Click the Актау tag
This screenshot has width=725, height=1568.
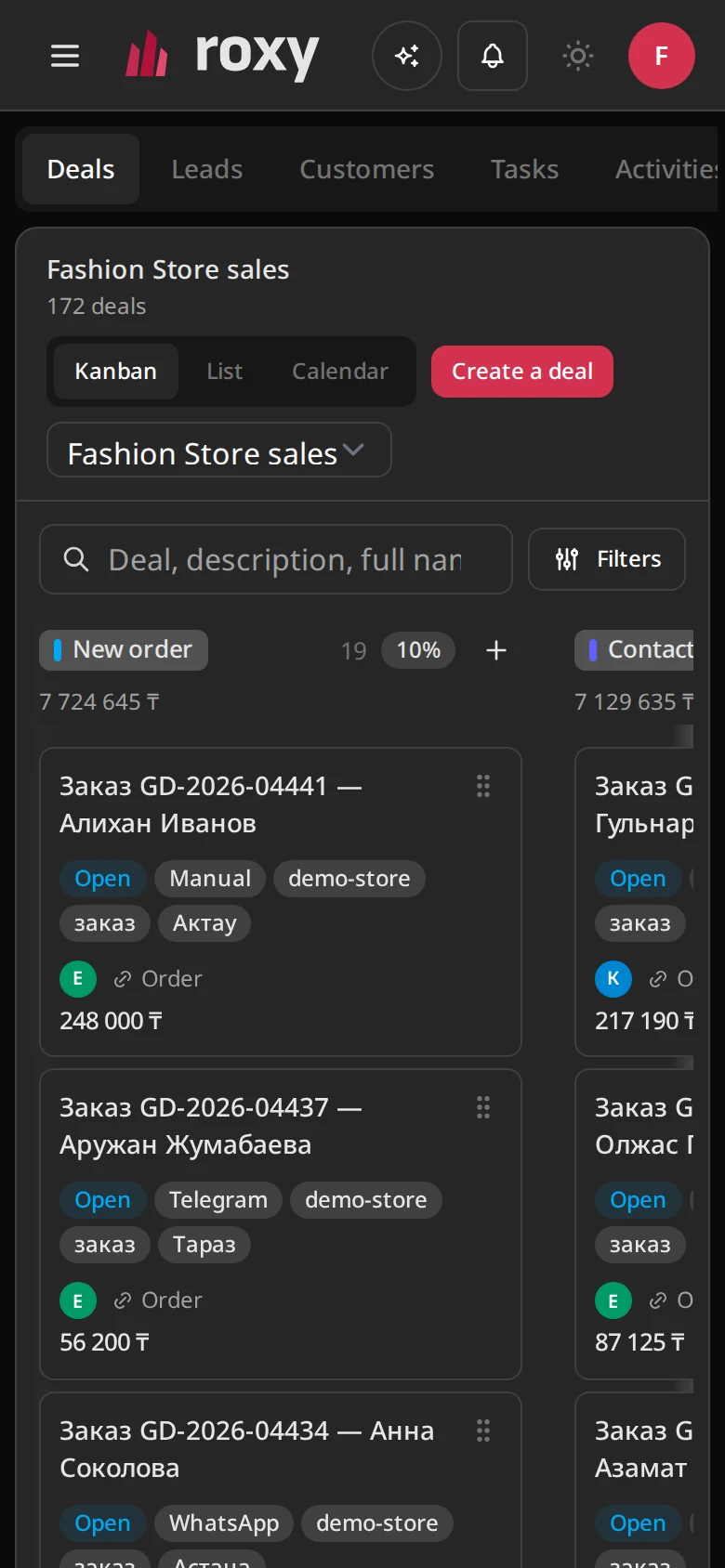204,923
